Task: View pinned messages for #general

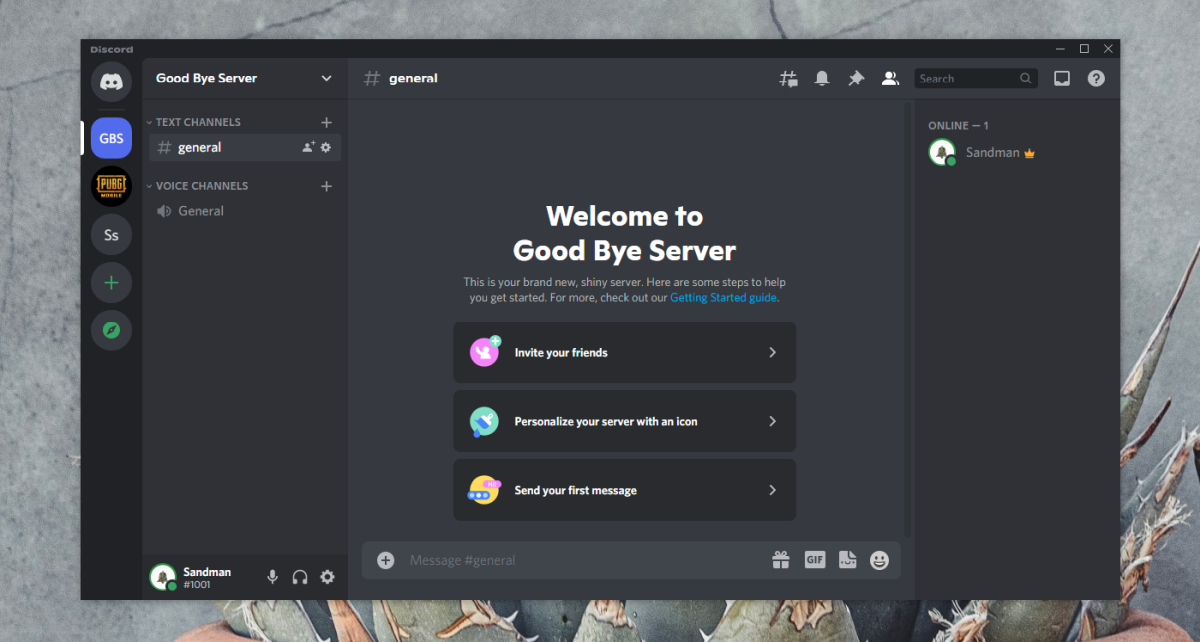Action: 856,77
